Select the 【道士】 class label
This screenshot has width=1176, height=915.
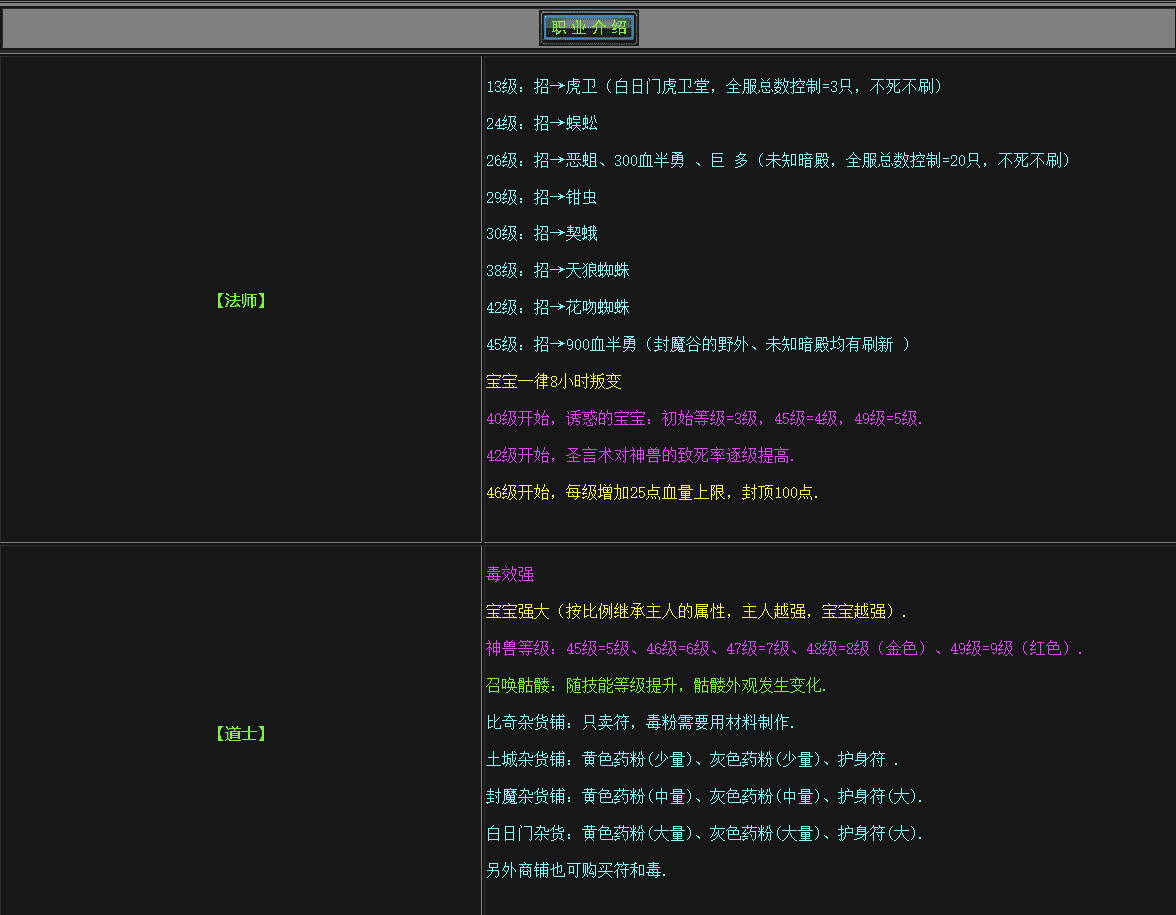(x=241, y=734)
